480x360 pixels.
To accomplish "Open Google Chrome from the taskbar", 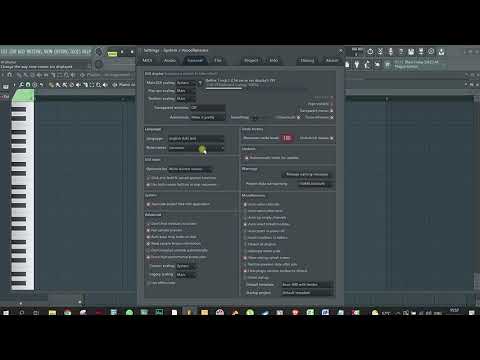I will (x=68, y=312).
